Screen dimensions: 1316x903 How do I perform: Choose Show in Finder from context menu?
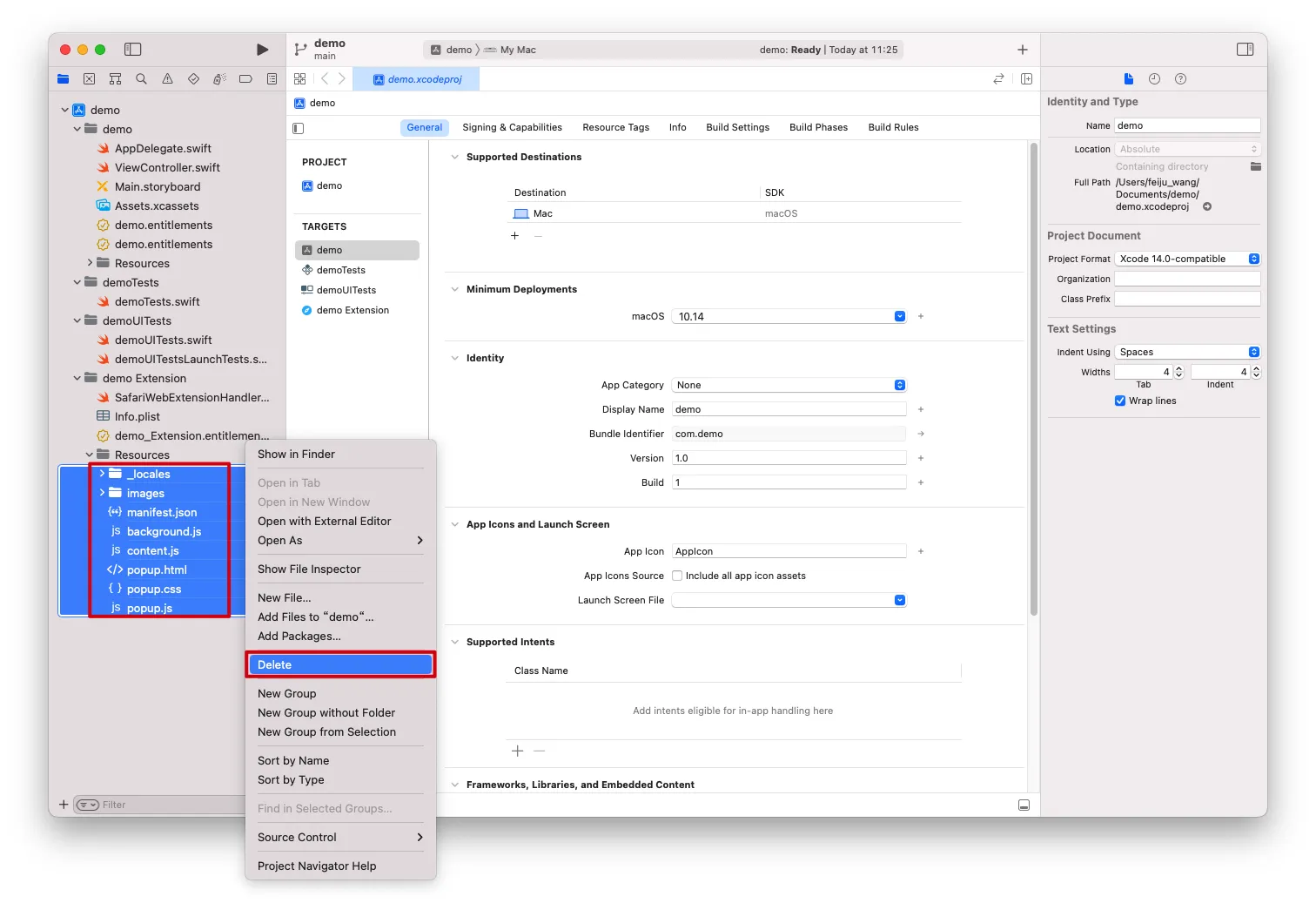(340, 455)
